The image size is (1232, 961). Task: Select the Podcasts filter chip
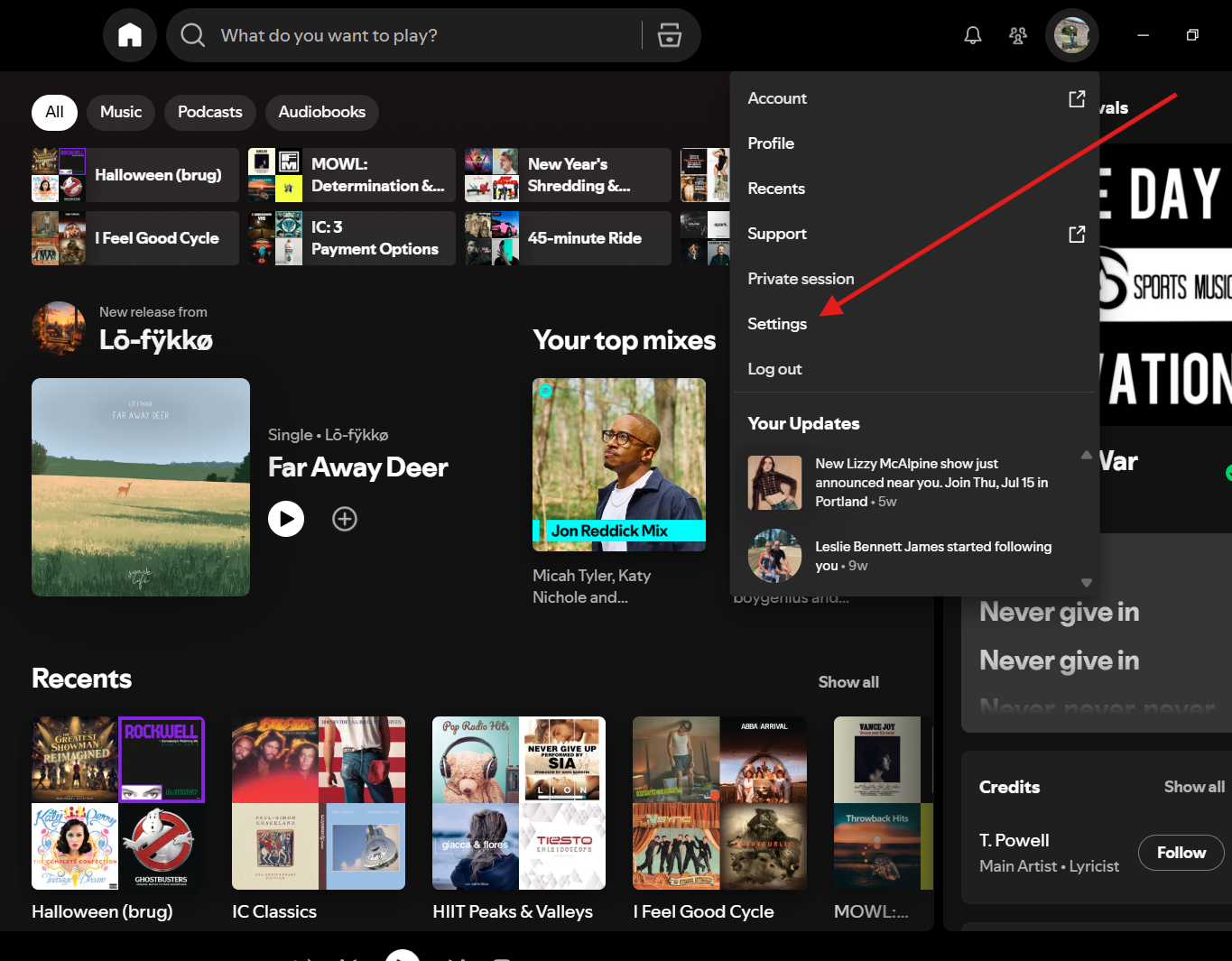click(210, 112)
